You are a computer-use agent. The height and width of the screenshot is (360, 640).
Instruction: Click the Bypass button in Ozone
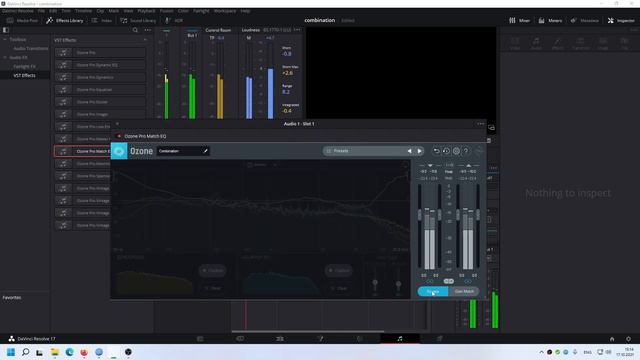pyautogui.click(x=433, y=291)
